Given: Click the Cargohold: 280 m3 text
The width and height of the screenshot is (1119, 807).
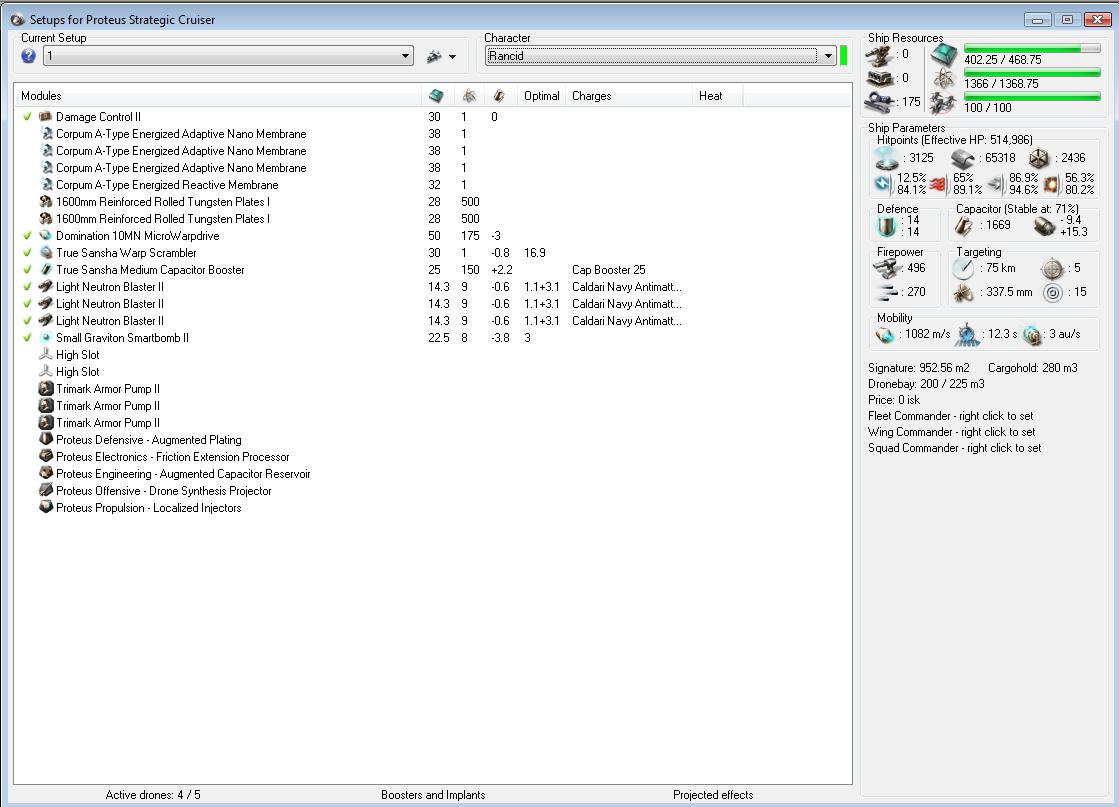Looking at the screenshot, I should click(1033, 368).
